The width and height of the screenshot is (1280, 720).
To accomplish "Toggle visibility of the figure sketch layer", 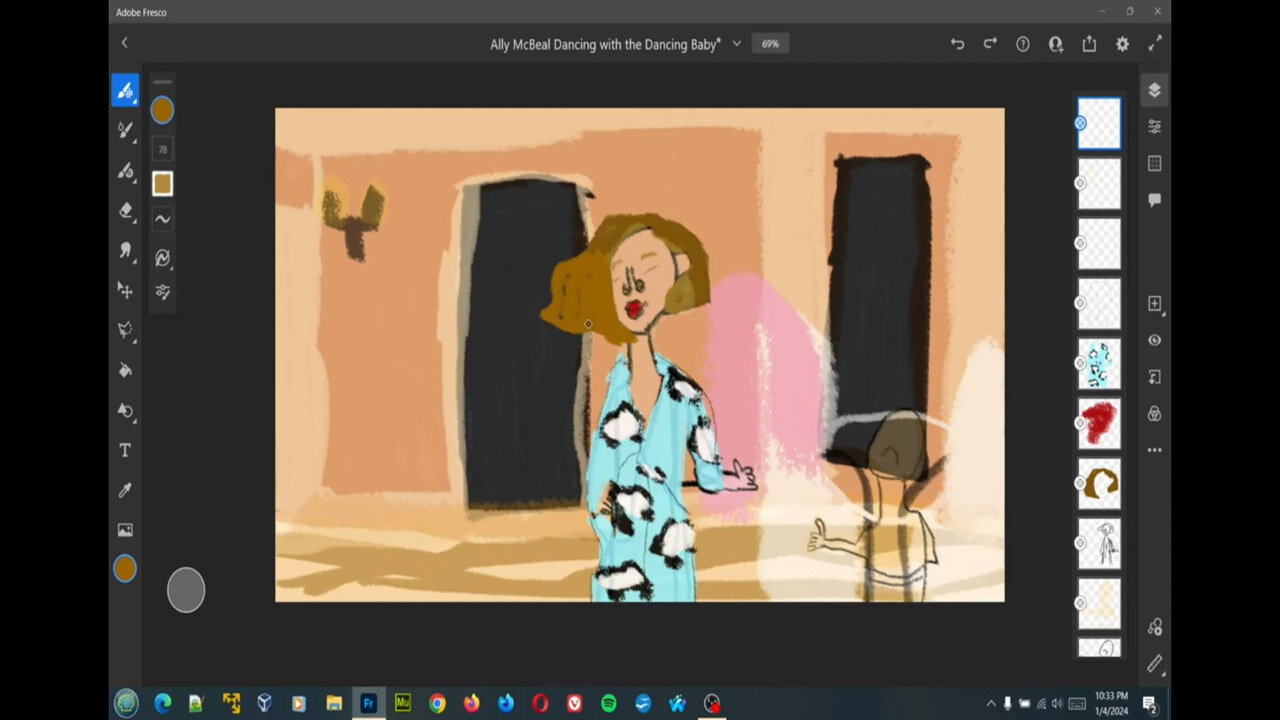I will point(1080,543).
